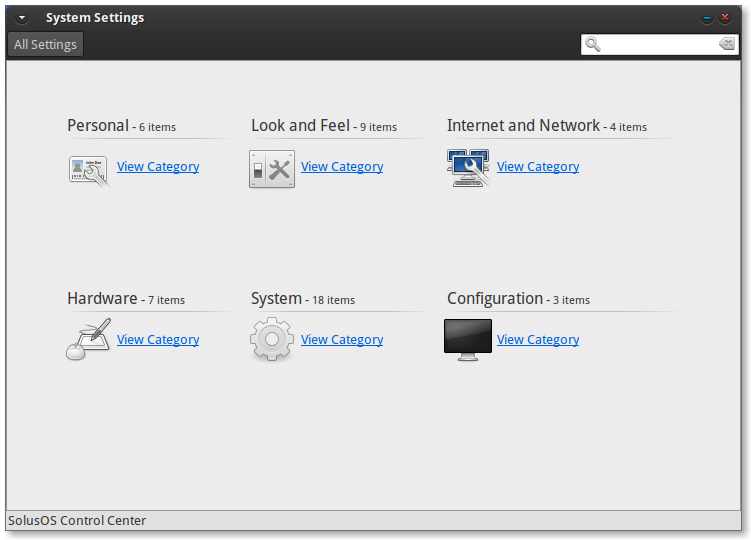
Task: Open View Category link under System
Action: click(342, 340)
